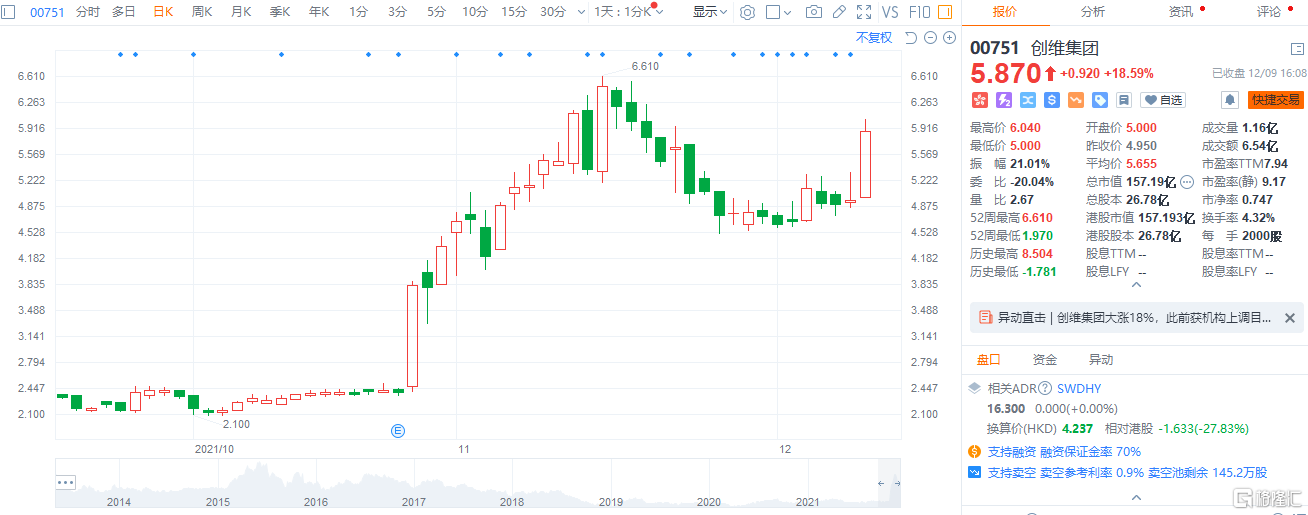Open VS stock comparison

pos(890,12)
